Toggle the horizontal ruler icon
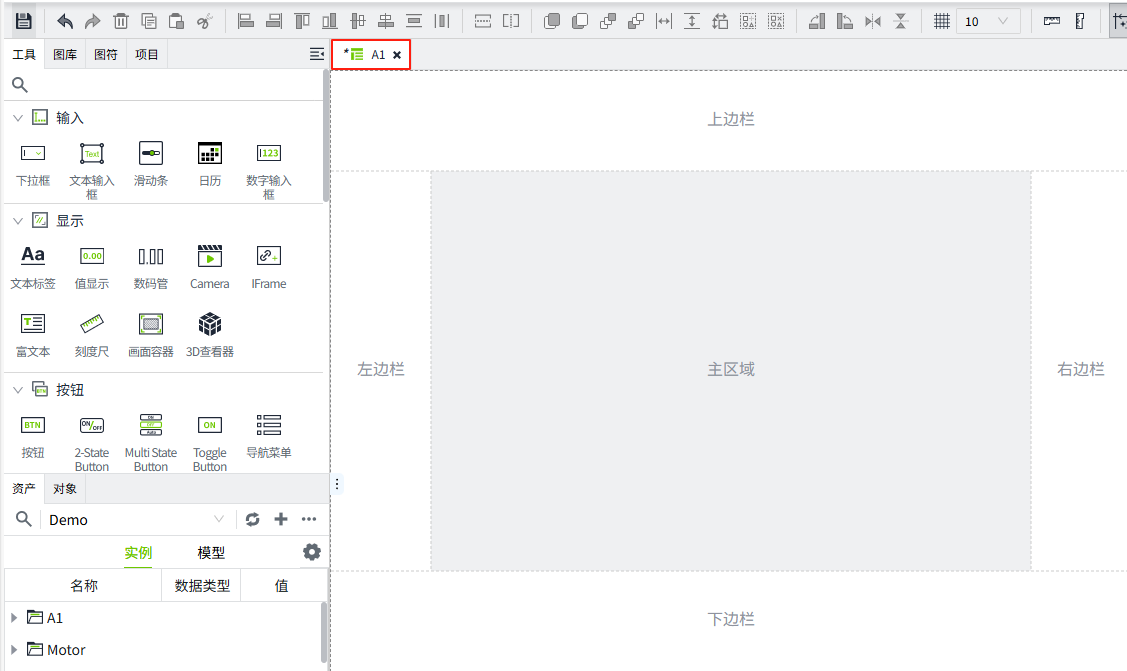This screenshot has height=671, width=1127. (x=1051, y=21)
